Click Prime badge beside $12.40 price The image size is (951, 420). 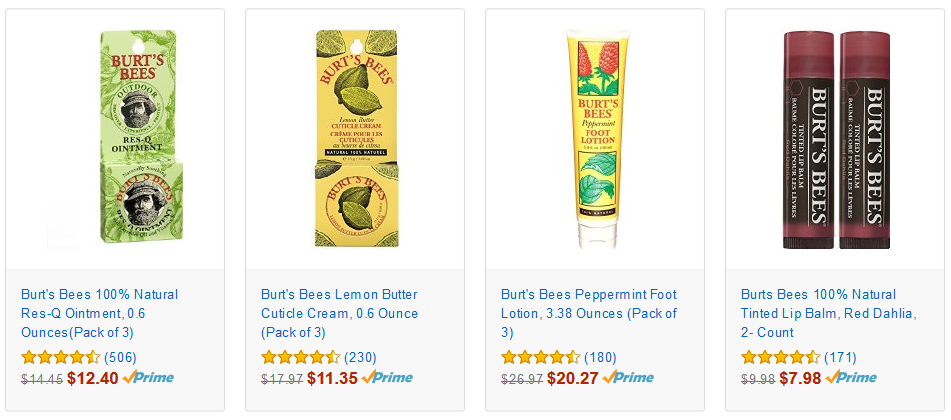pyautogui.click(x=148, y=378)
